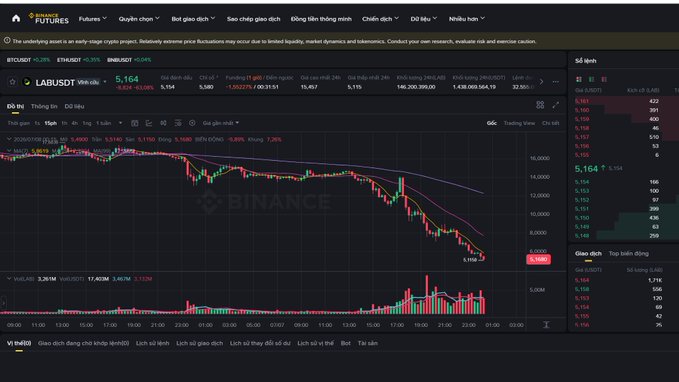The width and height of the screenshot is (679, 382).
Task: Open the Bot giao dịch dropdown menu
Action: click(193, 19)
